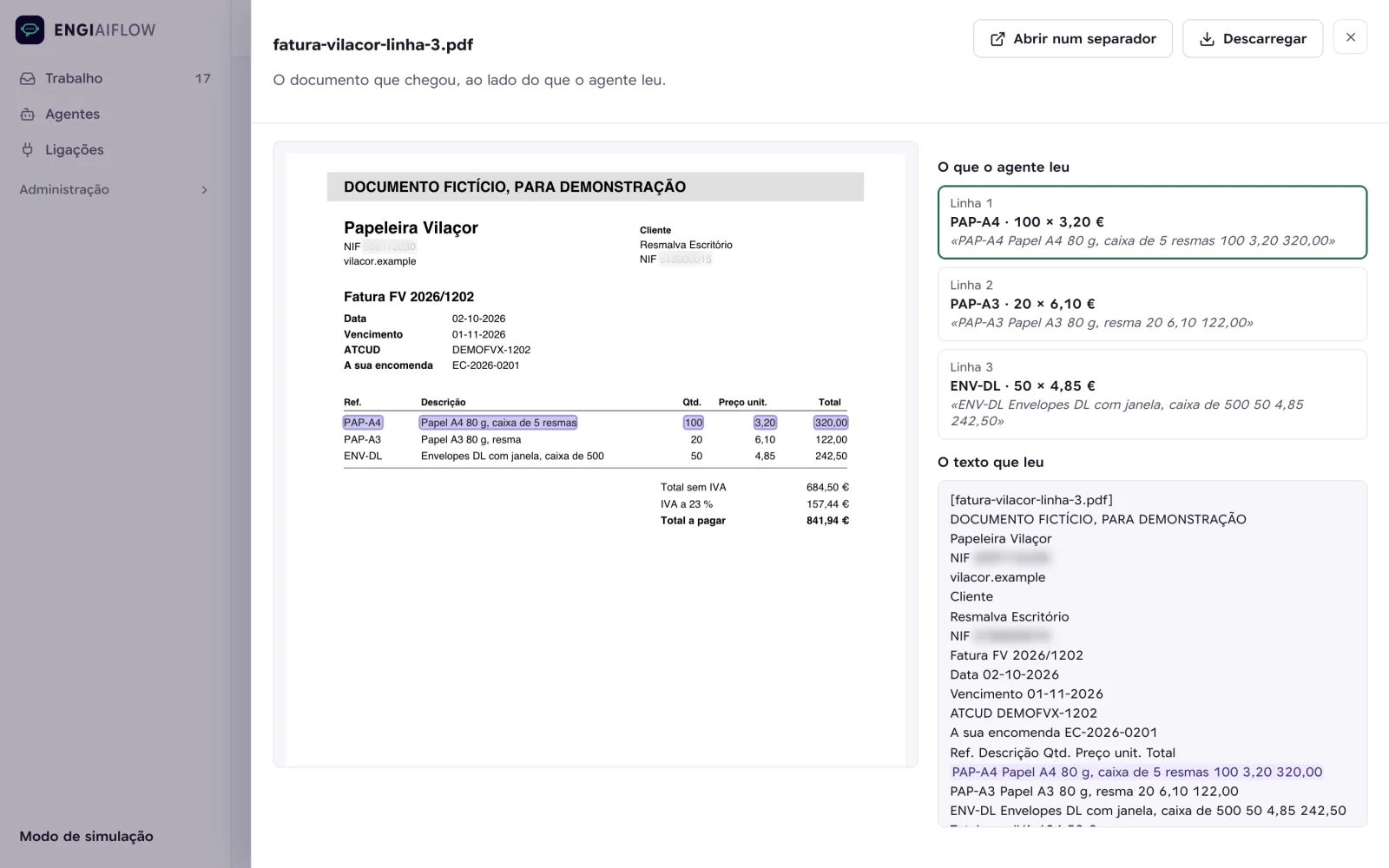This screenshot has height=868, width=1389.
Task: Click the highlighted quantity 100 in the invoice
Action: [x=693, y=423]
